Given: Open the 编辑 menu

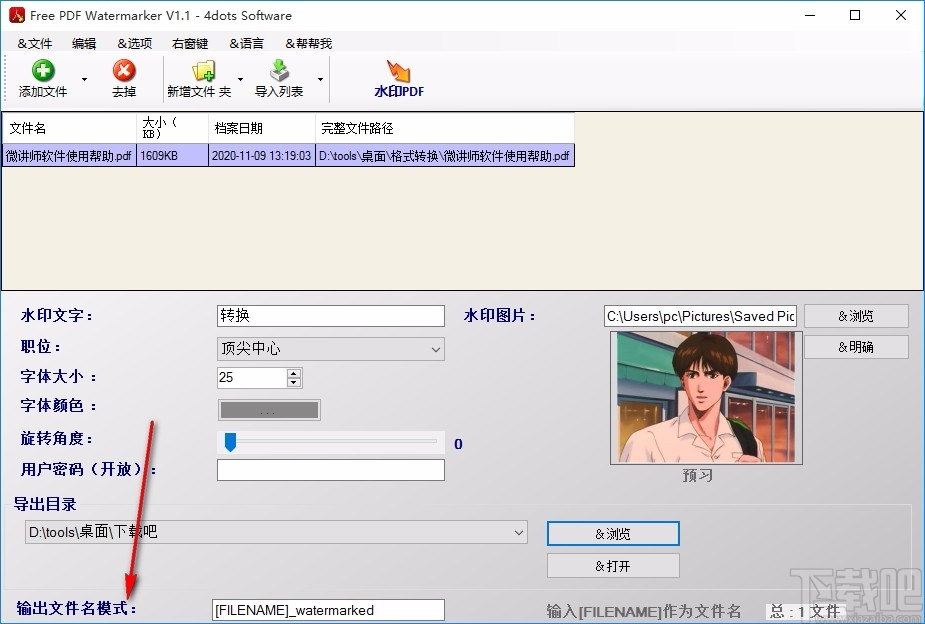Looking at the screenshot, I should pyautogui.click(x=84, y=43).
